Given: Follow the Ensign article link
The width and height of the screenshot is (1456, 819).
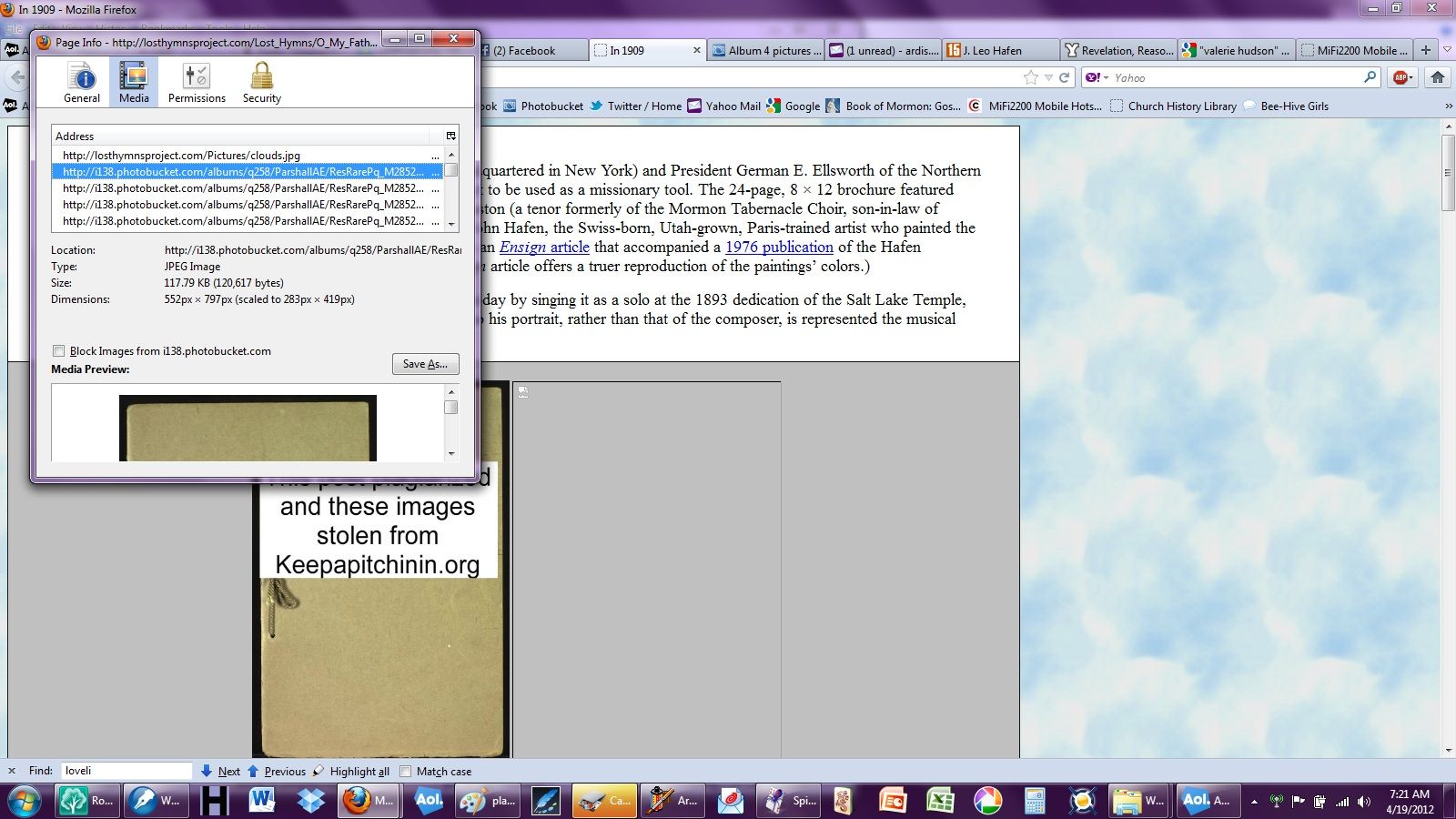Looking at the screenshot, I should click(x=544, y=247).
